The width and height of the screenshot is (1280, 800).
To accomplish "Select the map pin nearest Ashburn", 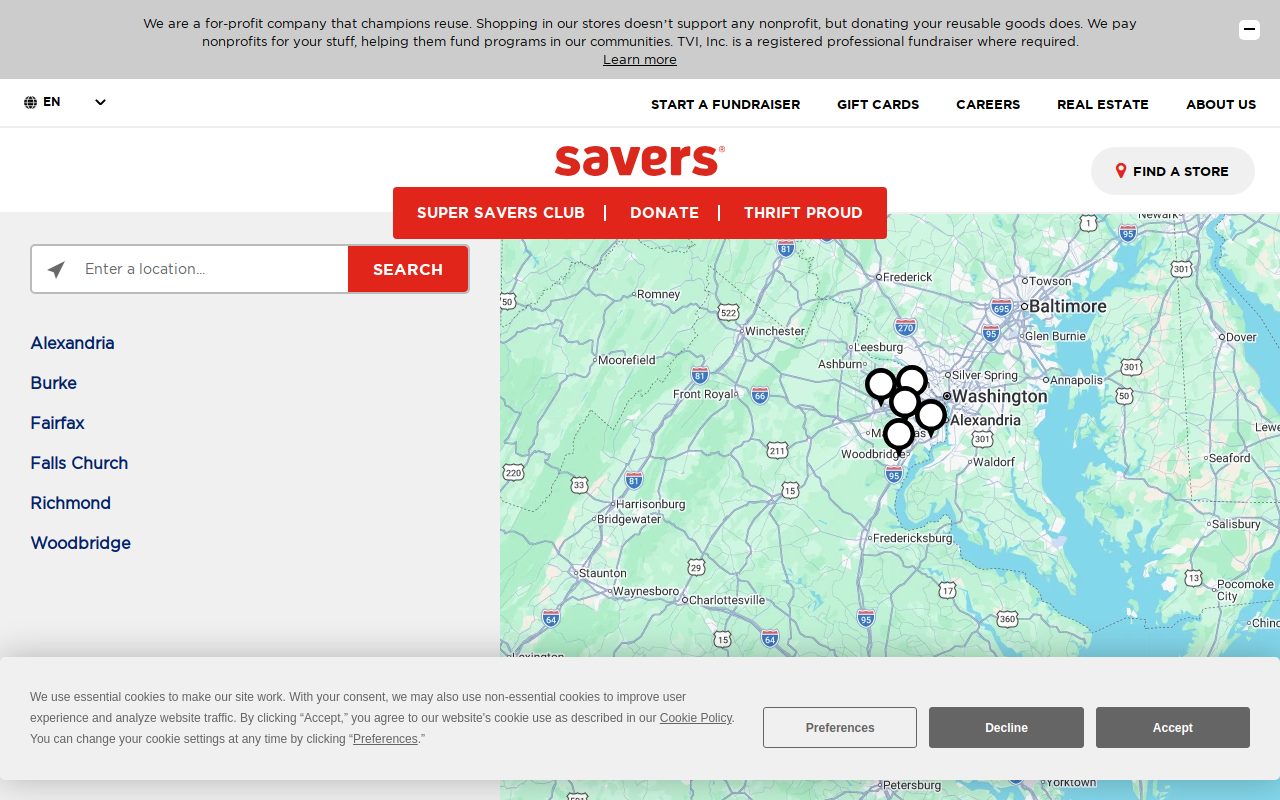I will point(880,385).
